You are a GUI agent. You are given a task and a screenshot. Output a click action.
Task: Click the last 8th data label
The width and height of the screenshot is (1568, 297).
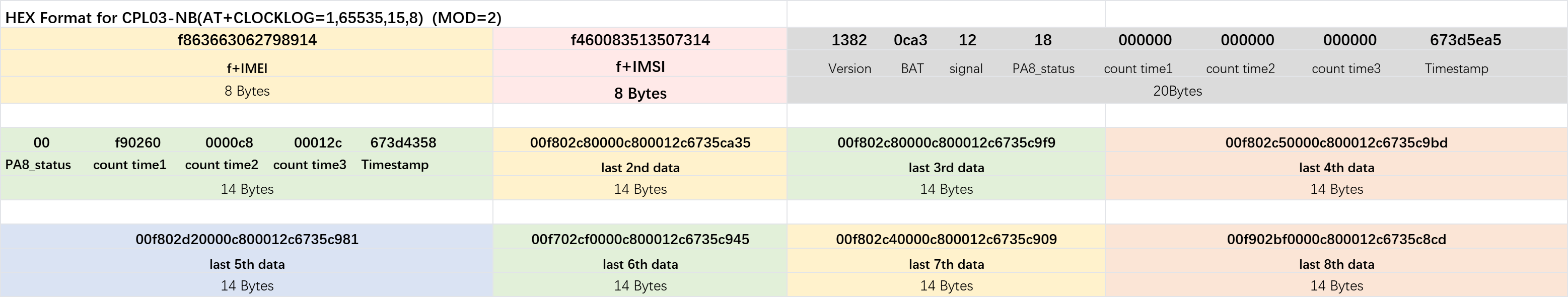1336,264
